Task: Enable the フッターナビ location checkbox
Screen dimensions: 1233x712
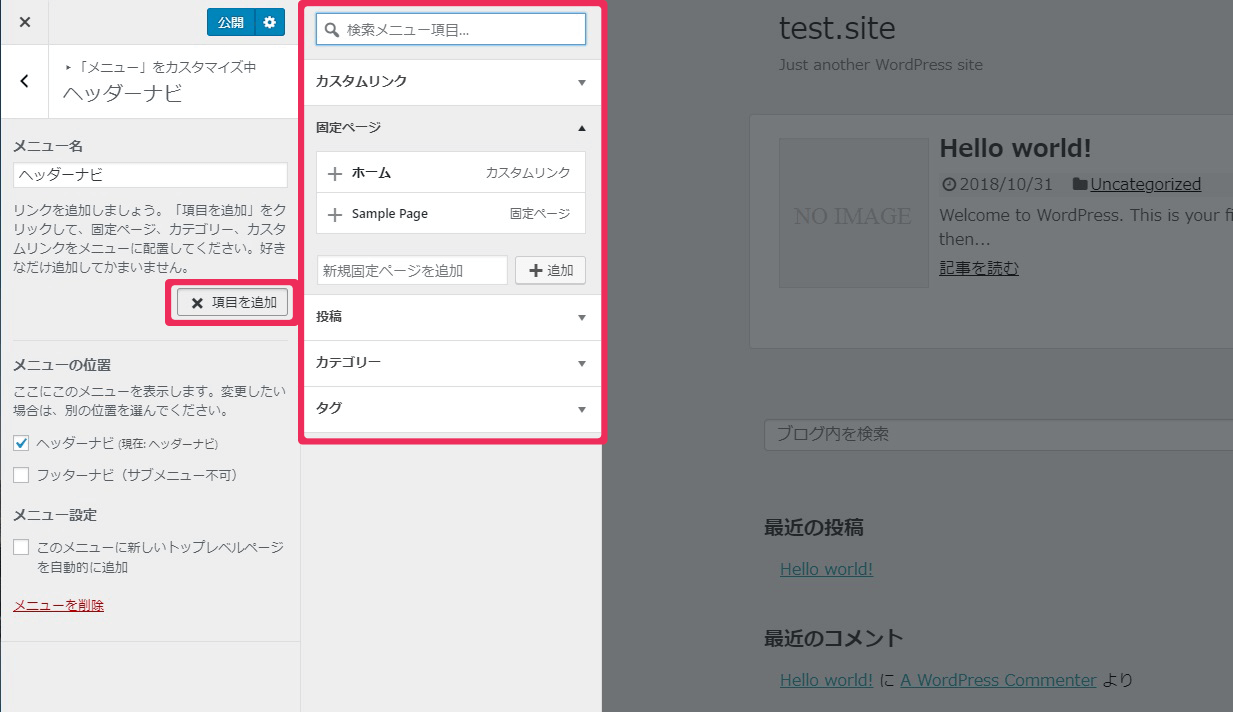Action: pos(21,475)
